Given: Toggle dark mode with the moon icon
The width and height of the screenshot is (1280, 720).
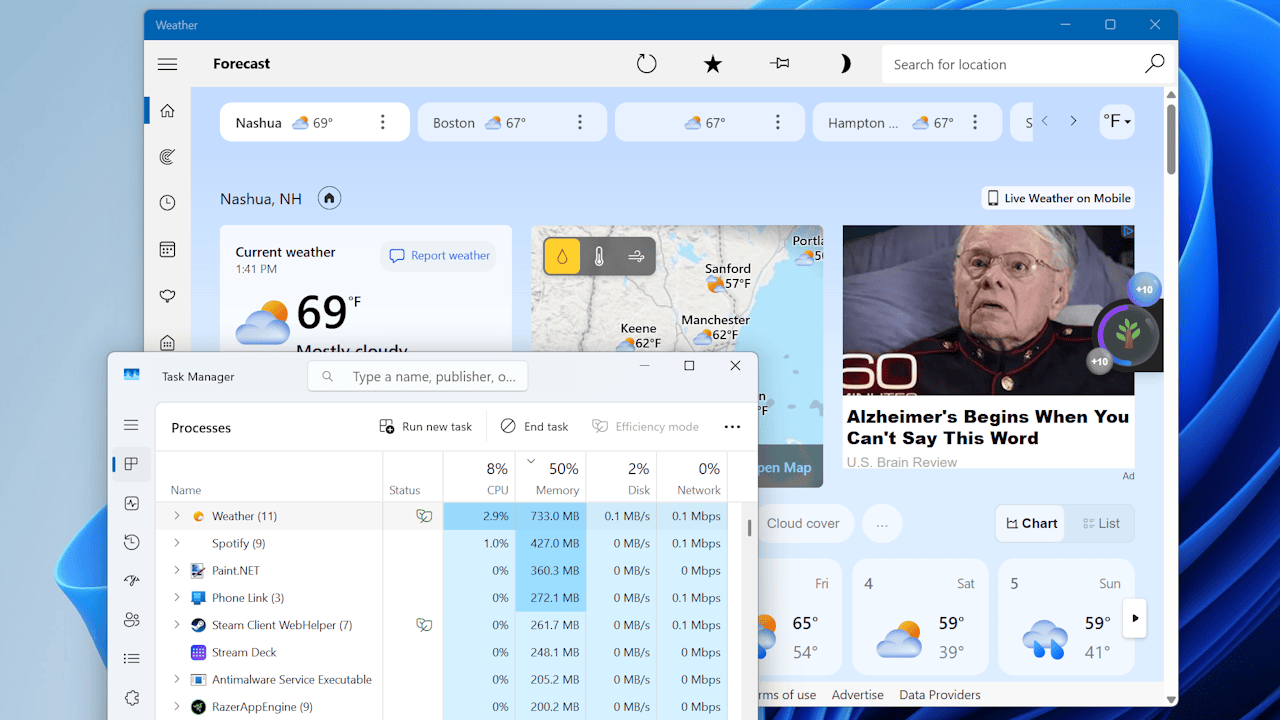Looking at the screenshot, I should (x=845, y=64).
